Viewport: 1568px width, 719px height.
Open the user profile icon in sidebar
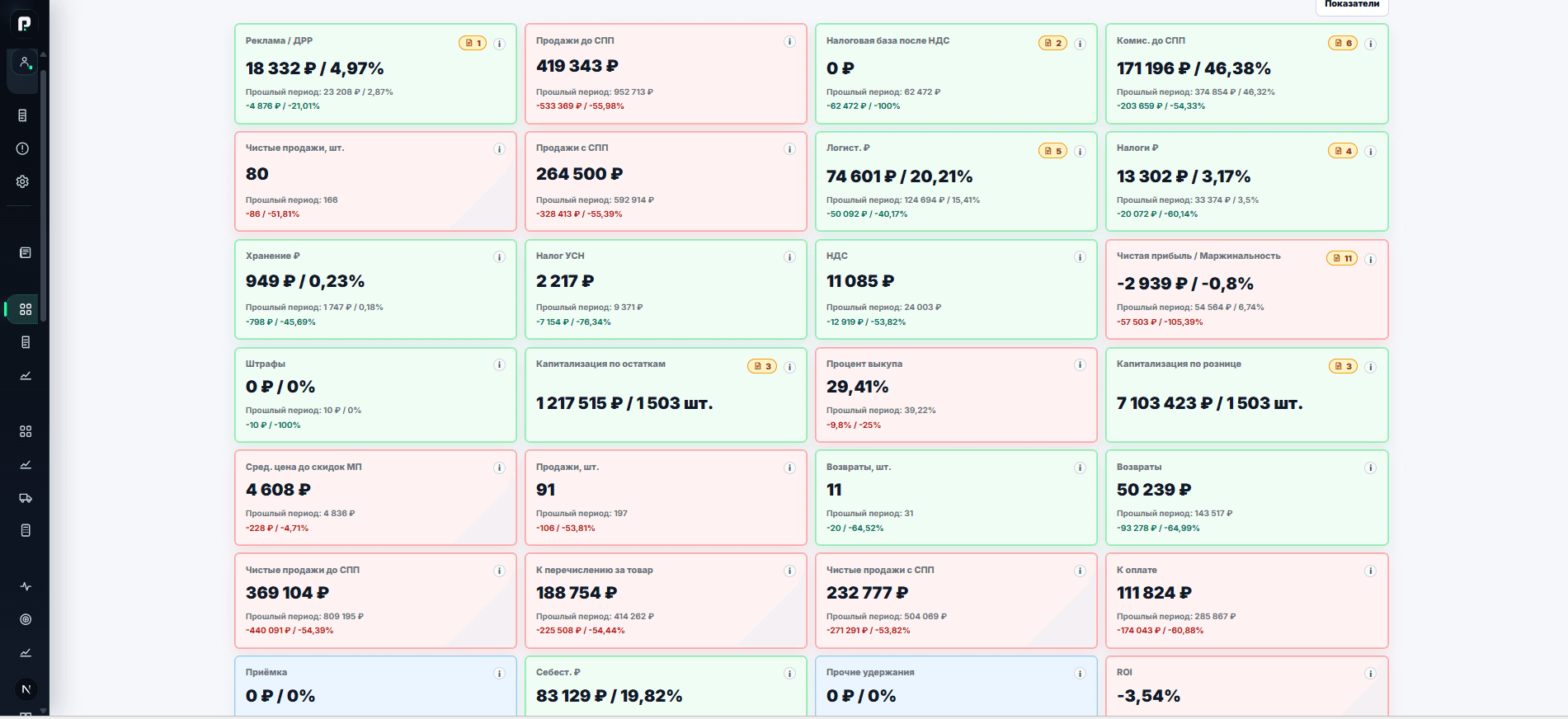(x=25, y=63)
